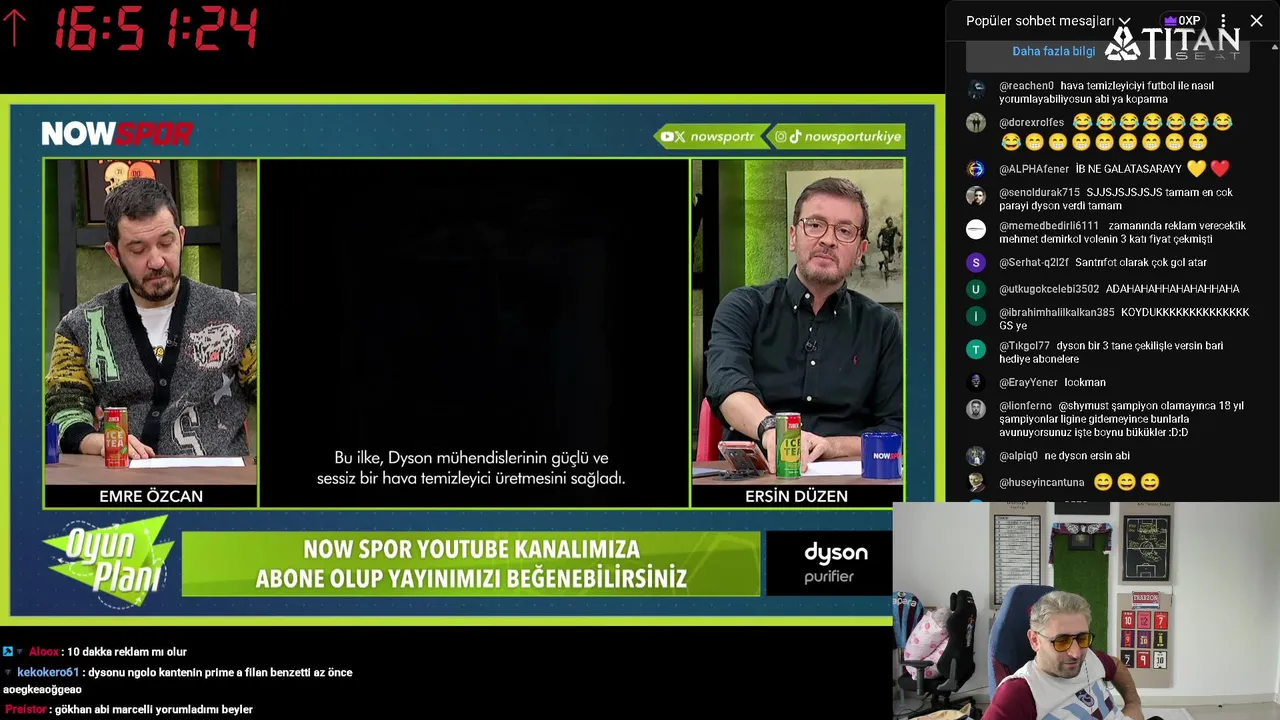Click the username @huseyincantuna
This screenshot has width=1280, height=720.
[x=1041, y=482]
